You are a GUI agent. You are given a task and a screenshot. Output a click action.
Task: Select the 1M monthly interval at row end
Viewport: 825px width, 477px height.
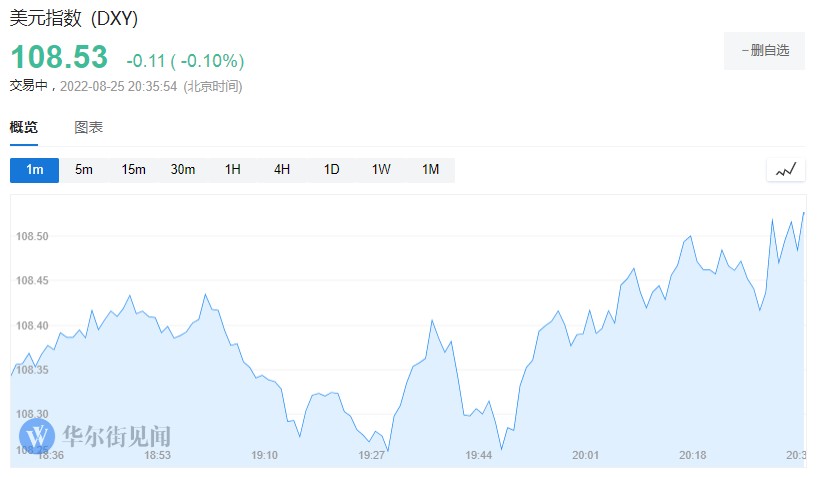[x=430, y=170]
